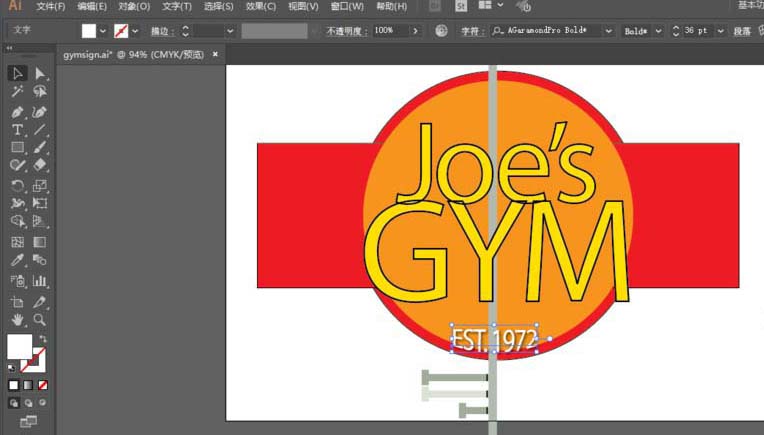The height and width of the screenshot is (435, 764).
Task: Select the Type tool
Action: pos(18,130)
